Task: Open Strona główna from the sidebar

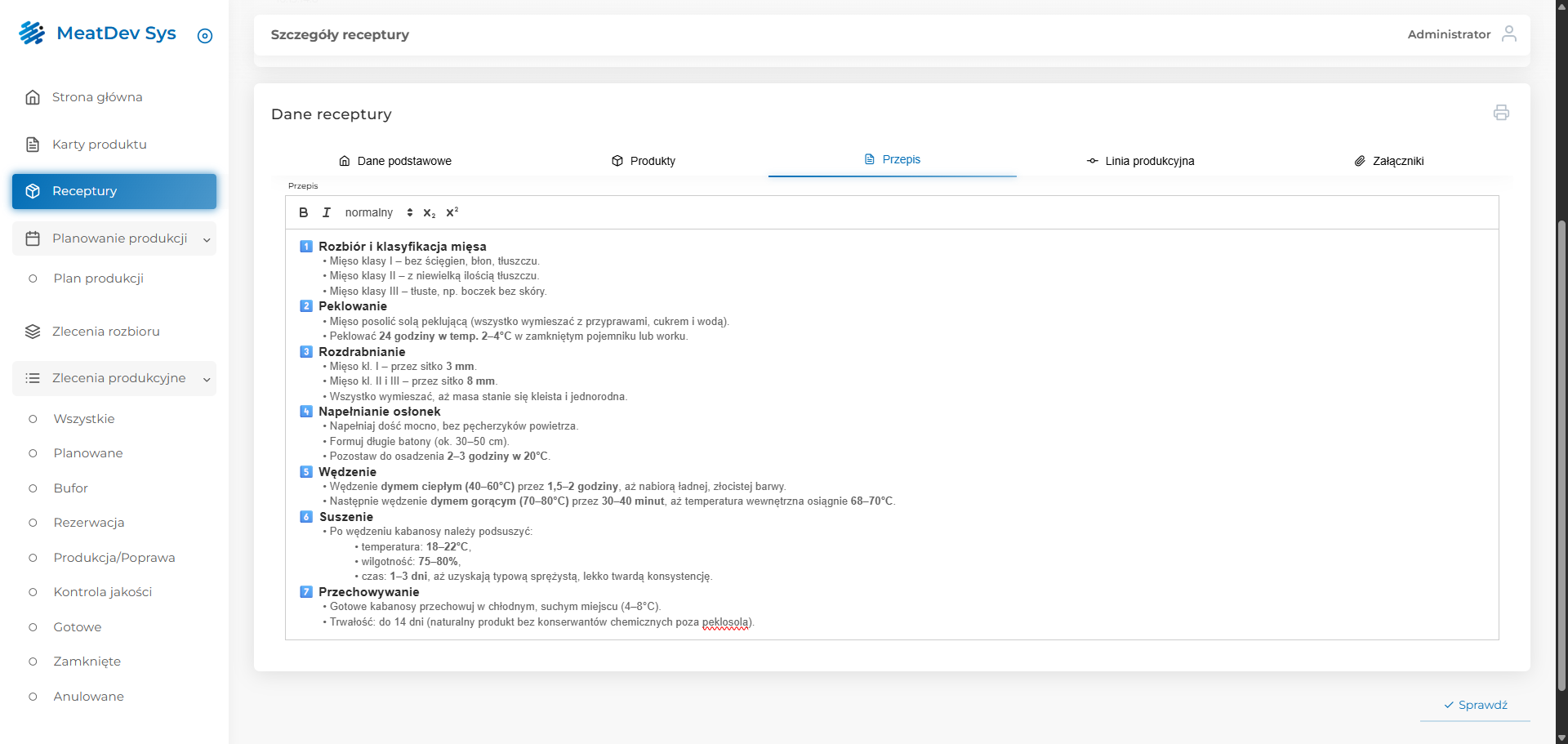Action: pos(97,97)
